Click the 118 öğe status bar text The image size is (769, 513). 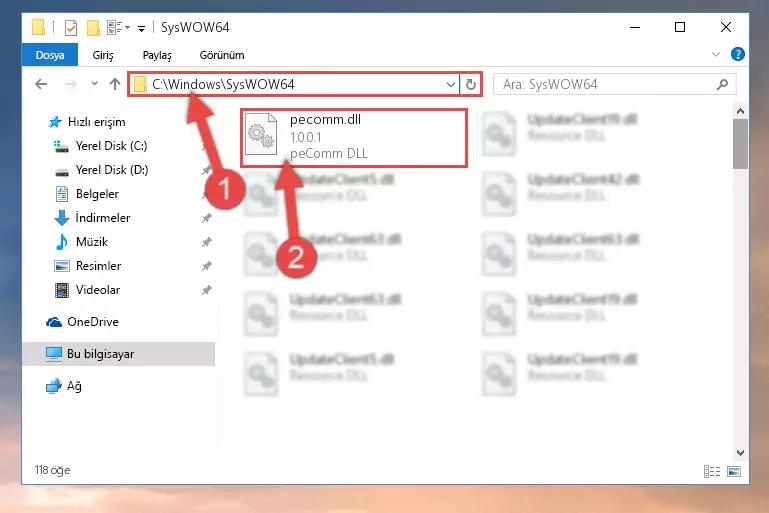tap(52, 470)
